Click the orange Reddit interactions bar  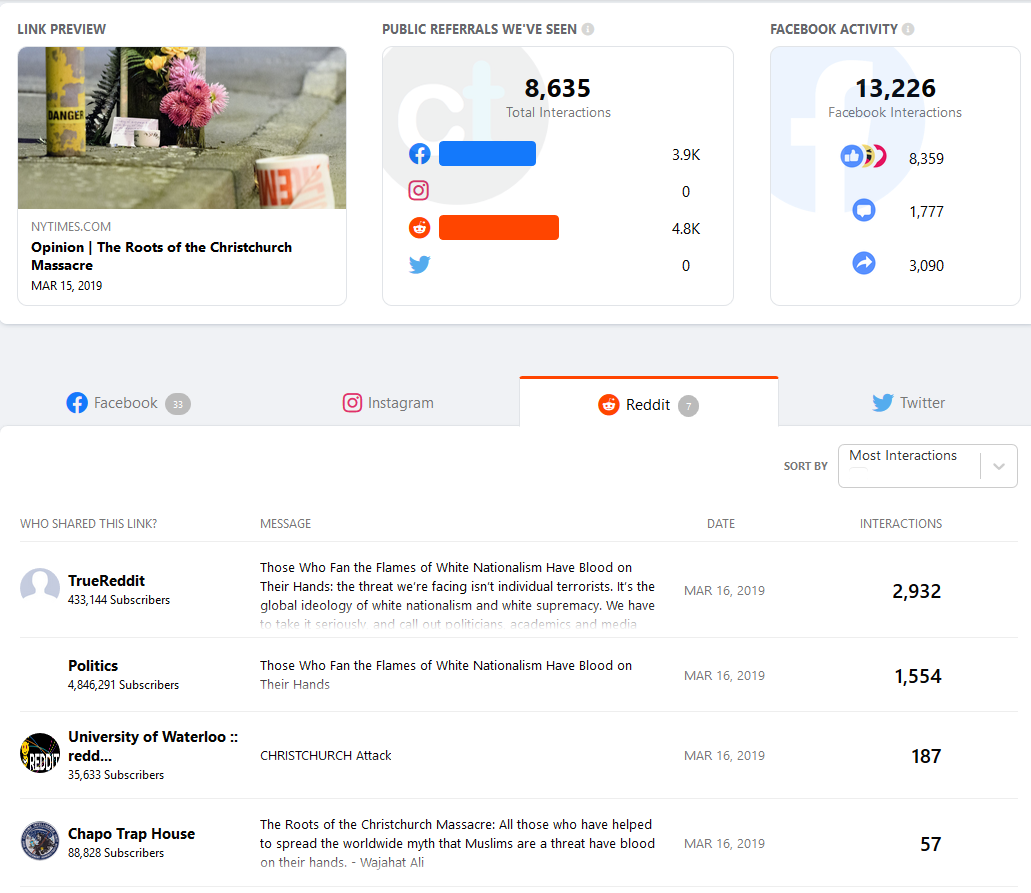(498, 228)
